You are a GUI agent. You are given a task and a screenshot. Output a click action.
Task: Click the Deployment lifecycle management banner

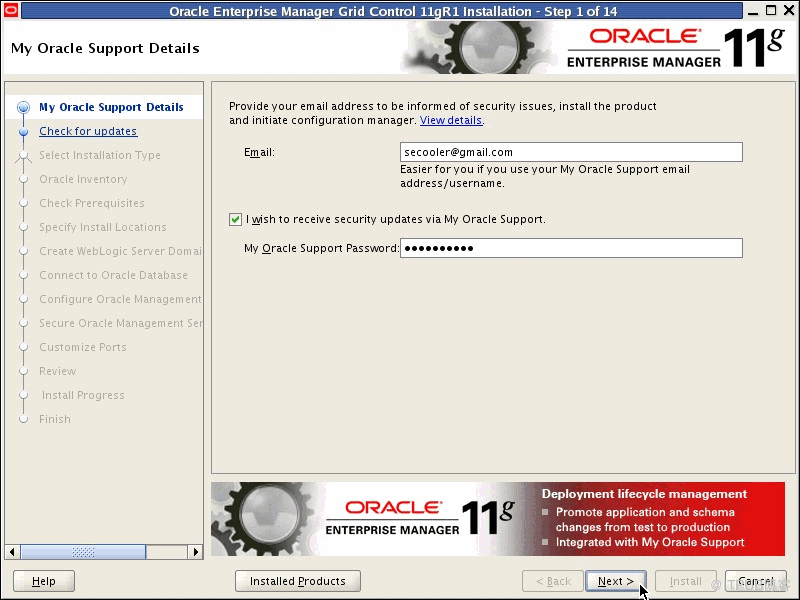(498, 519)
